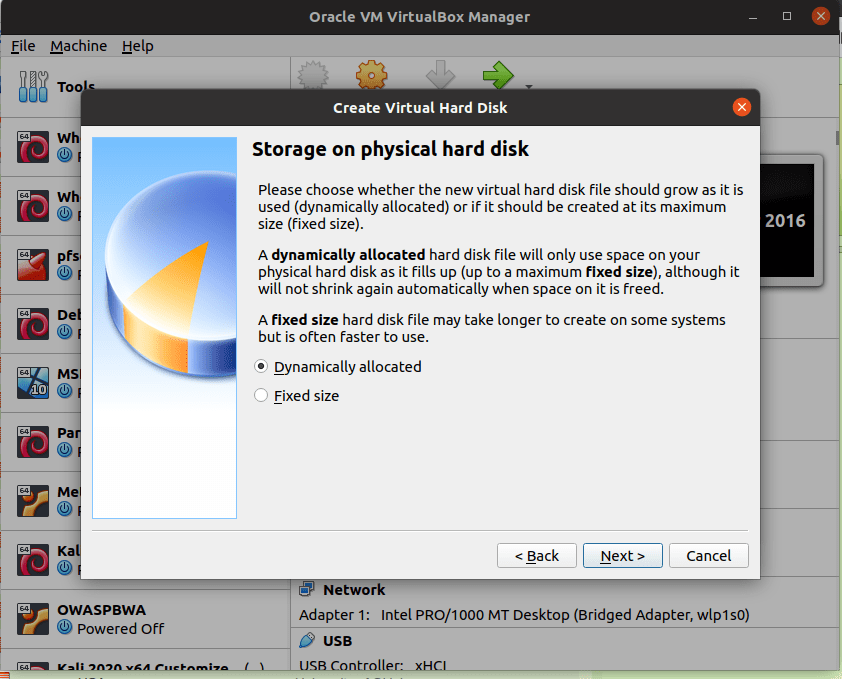Click the USB section plug icon

pos(308,640)
